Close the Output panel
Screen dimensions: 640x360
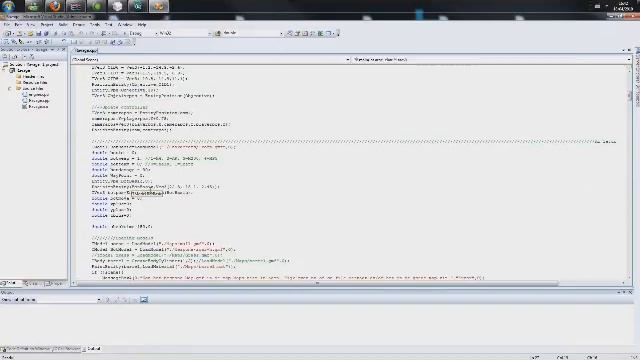tap(631, 292)
